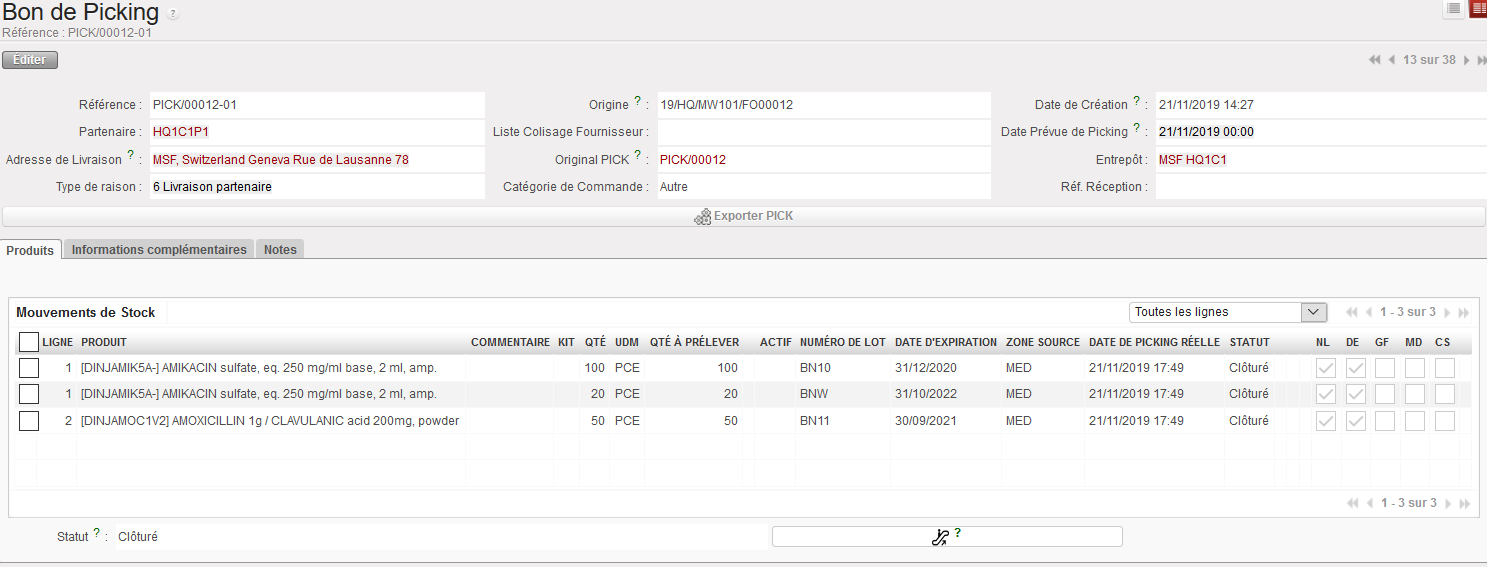
Task: Switch to list view icon
Action: click(x=1453, y=9)
